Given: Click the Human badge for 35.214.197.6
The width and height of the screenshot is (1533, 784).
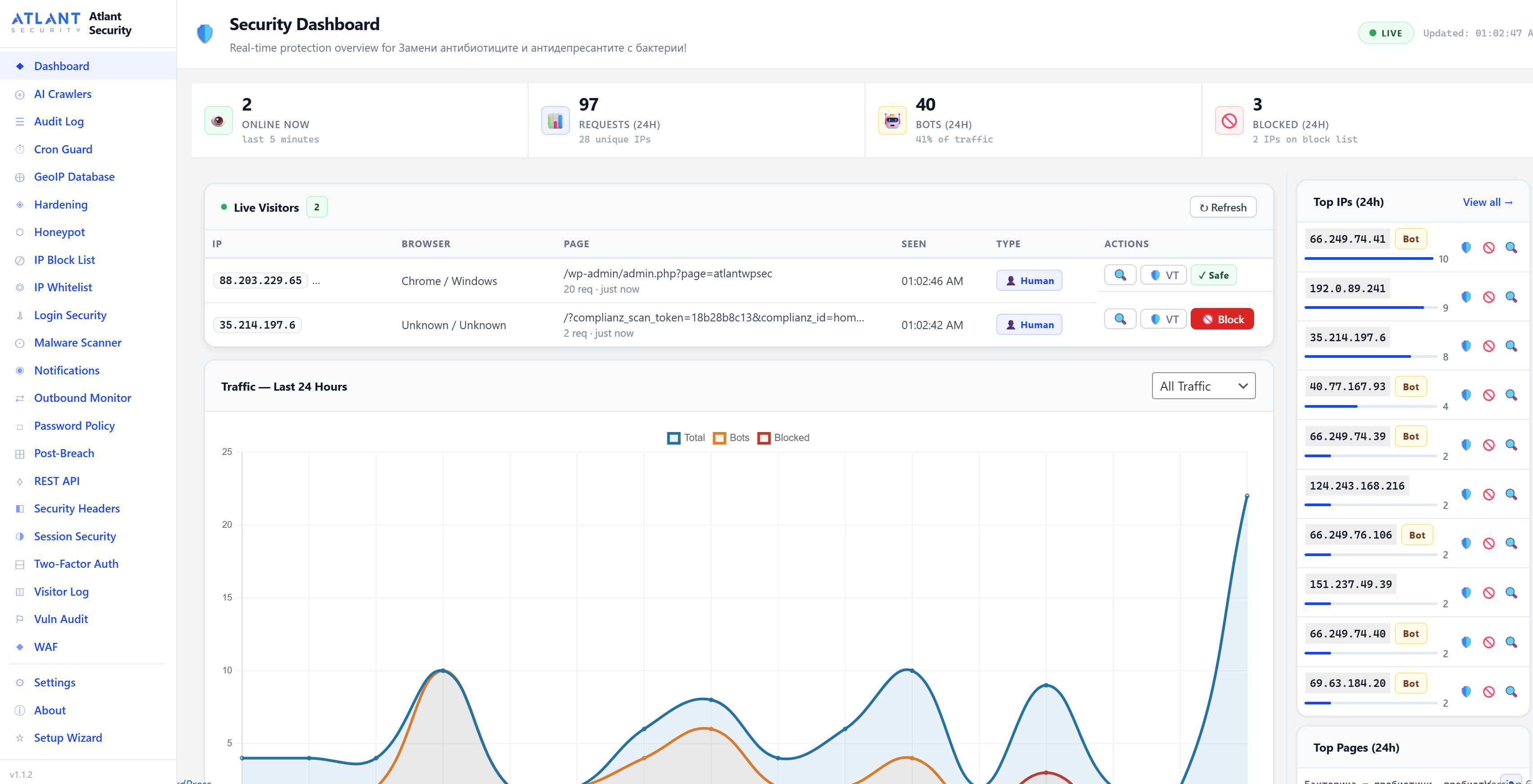Looking at the screenshot, I should point(1029,325).
